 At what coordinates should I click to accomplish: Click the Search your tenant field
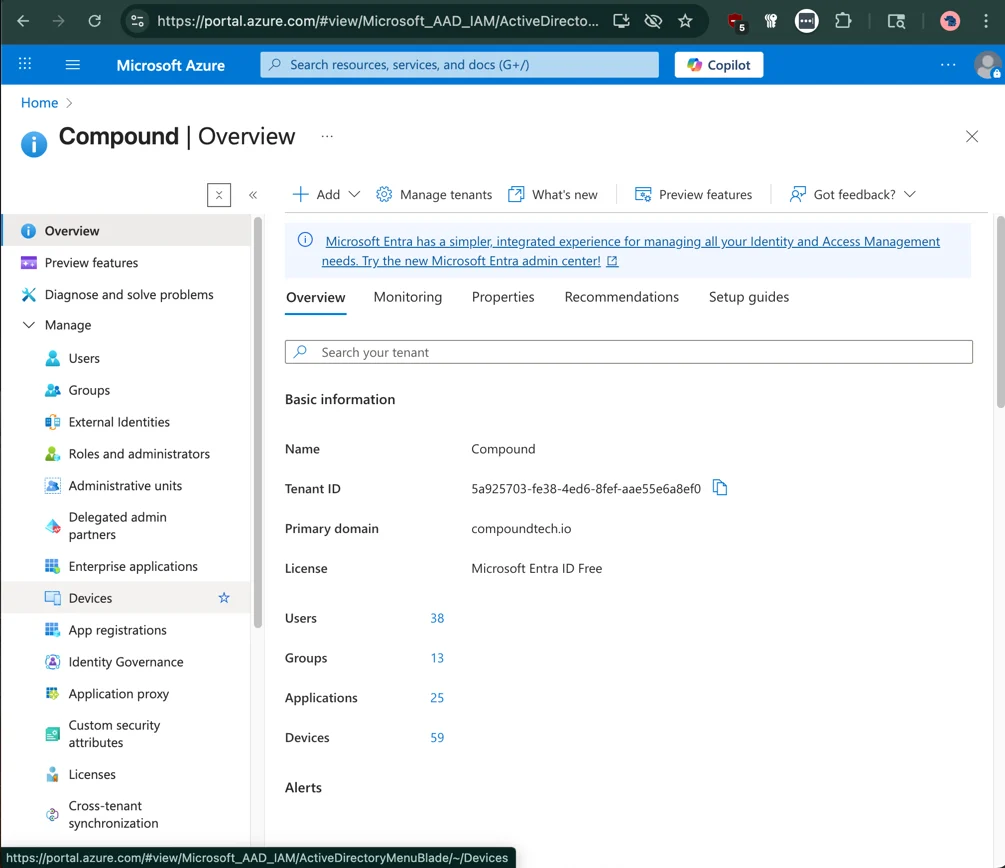[628, 351]
